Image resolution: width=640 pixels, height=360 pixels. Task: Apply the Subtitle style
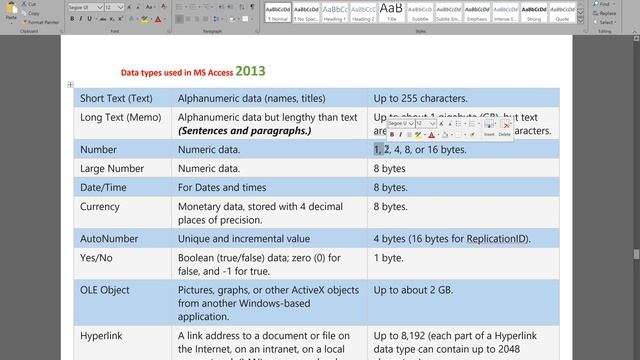coord(420,12)
